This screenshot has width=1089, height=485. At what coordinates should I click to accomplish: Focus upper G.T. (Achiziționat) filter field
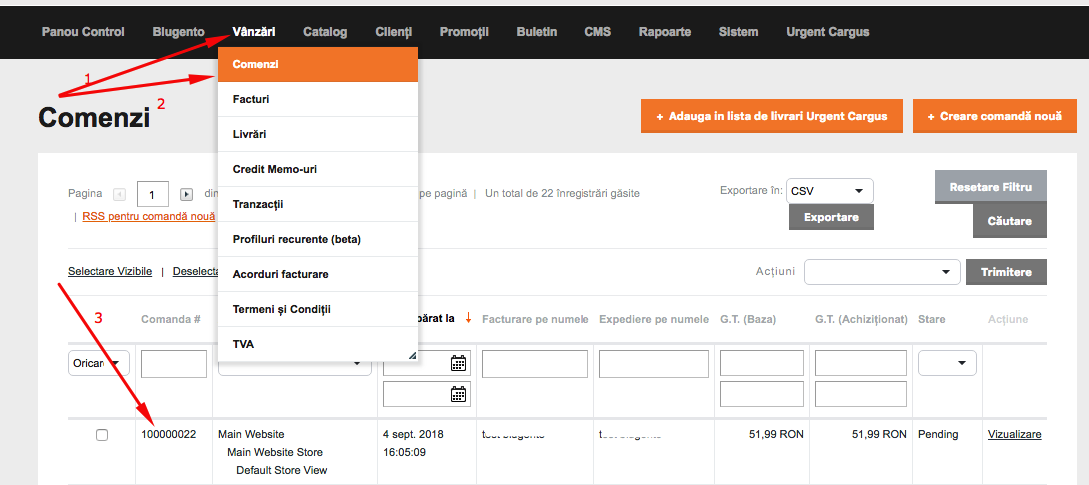pyautogui.click(x=861, y=363)
